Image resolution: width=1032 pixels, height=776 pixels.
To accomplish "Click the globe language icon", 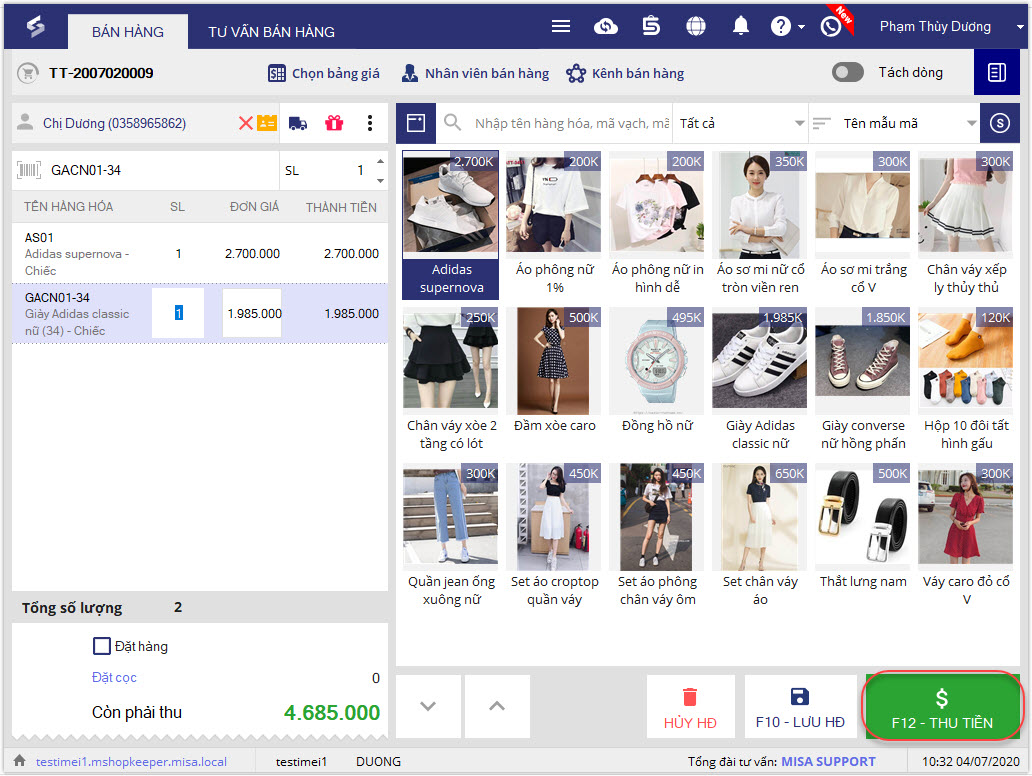I will point(696,26).
